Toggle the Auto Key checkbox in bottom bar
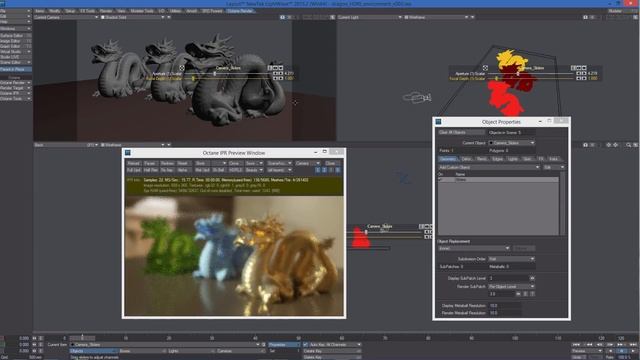Viewport: 640px width, 360px height. click(305, 345)
